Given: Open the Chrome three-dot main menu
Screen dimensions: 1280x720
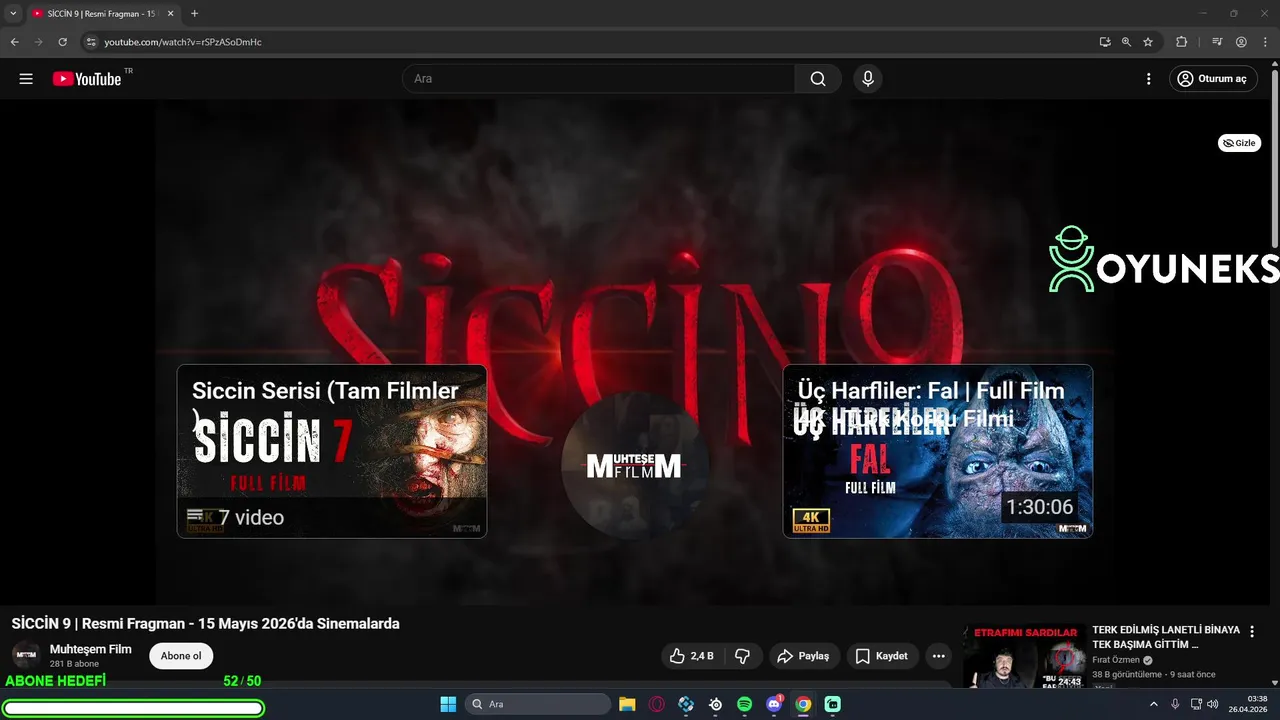Looking at the screenshot, I should [1264, 42].
